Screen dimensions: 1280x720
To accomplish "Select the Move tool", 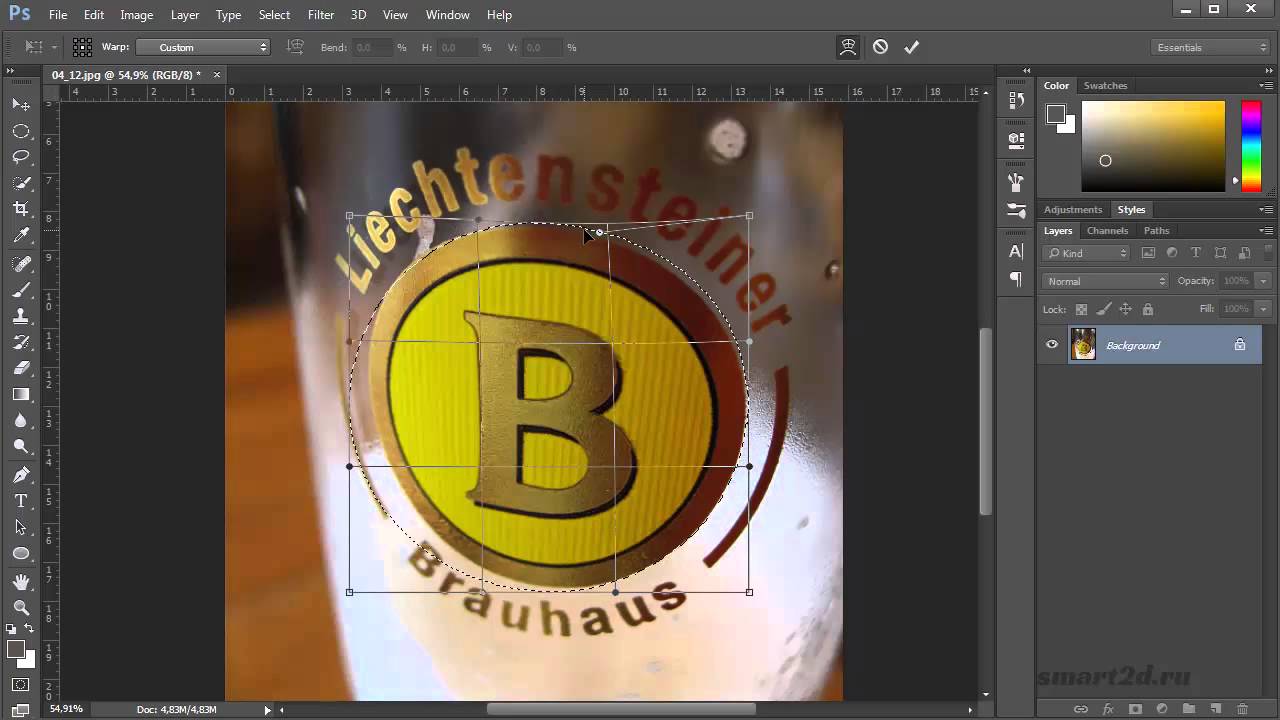I will 21,104.
